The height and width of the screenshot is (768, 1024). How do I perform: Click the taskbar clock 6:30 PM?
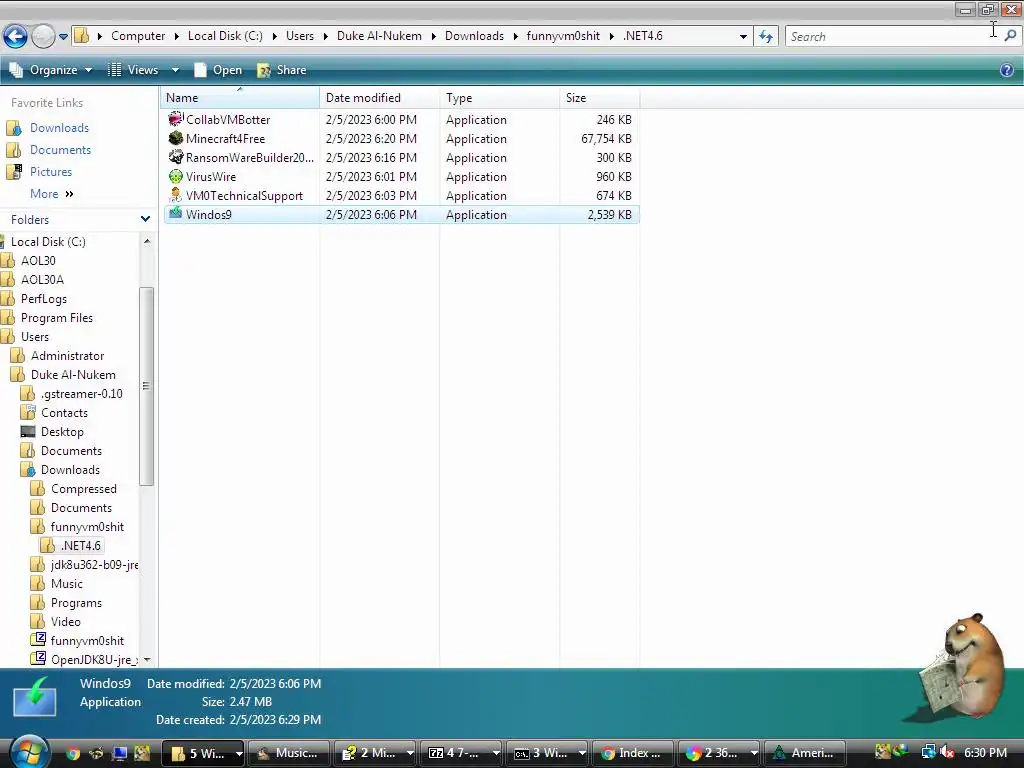pyautogui.click(x=985, y=753)
